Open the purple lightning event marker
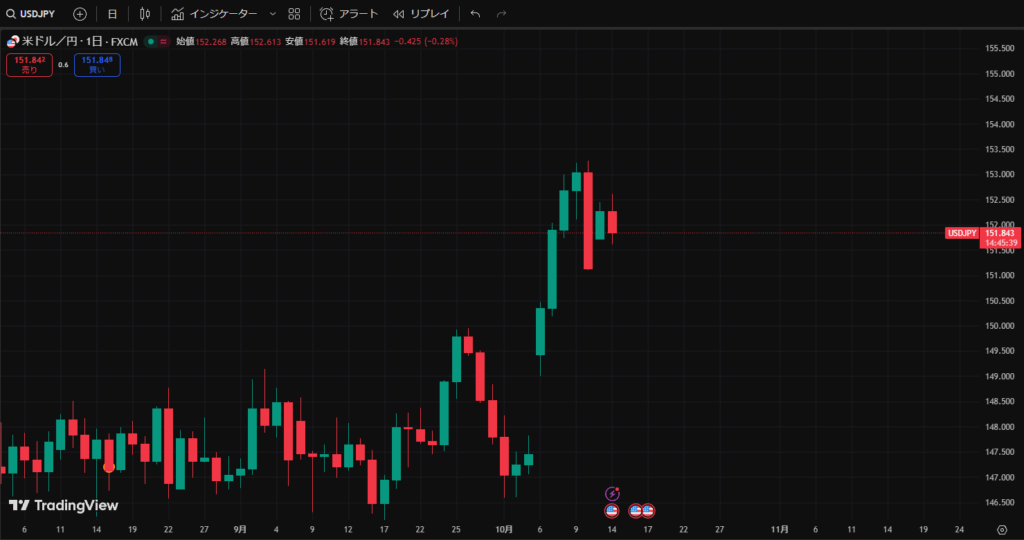The height and width of the screenshot is (540, 1024). click(613, 494)
